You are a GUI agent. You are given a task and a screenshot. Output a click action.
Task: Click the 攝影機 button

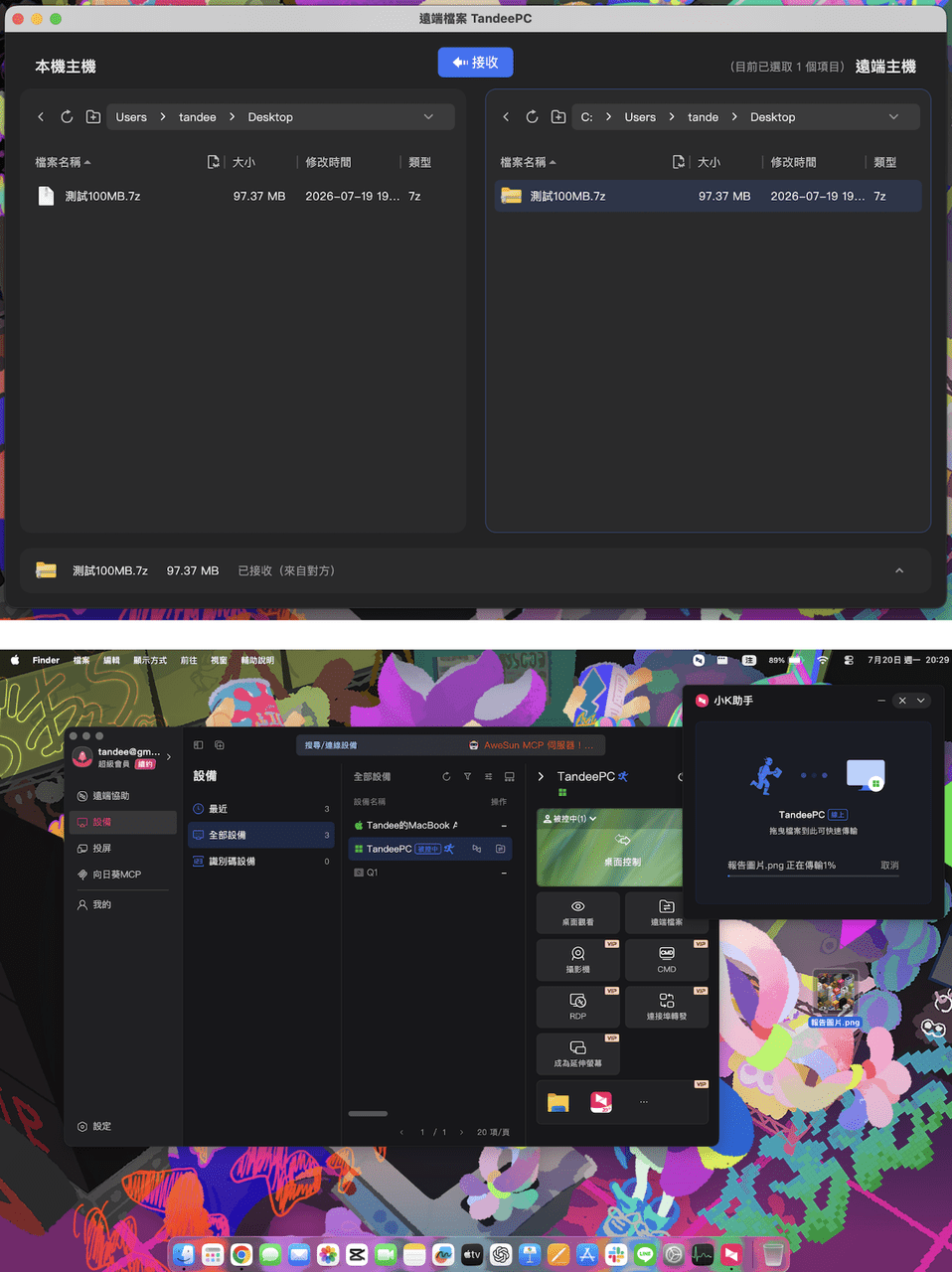578,960
